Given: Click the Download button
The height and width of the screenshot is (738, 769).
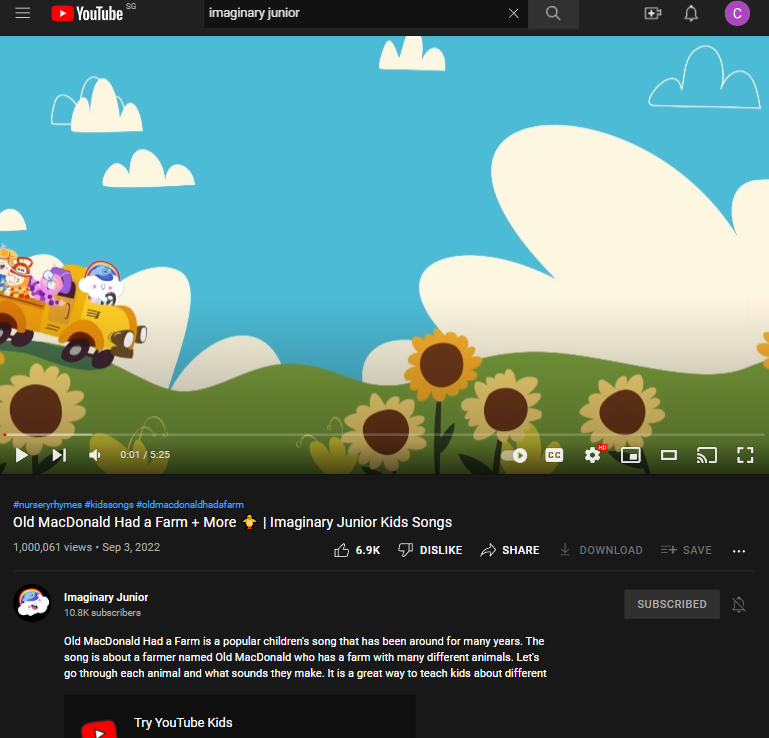Looking at the screenshot, I should click(x=601, y=550).
